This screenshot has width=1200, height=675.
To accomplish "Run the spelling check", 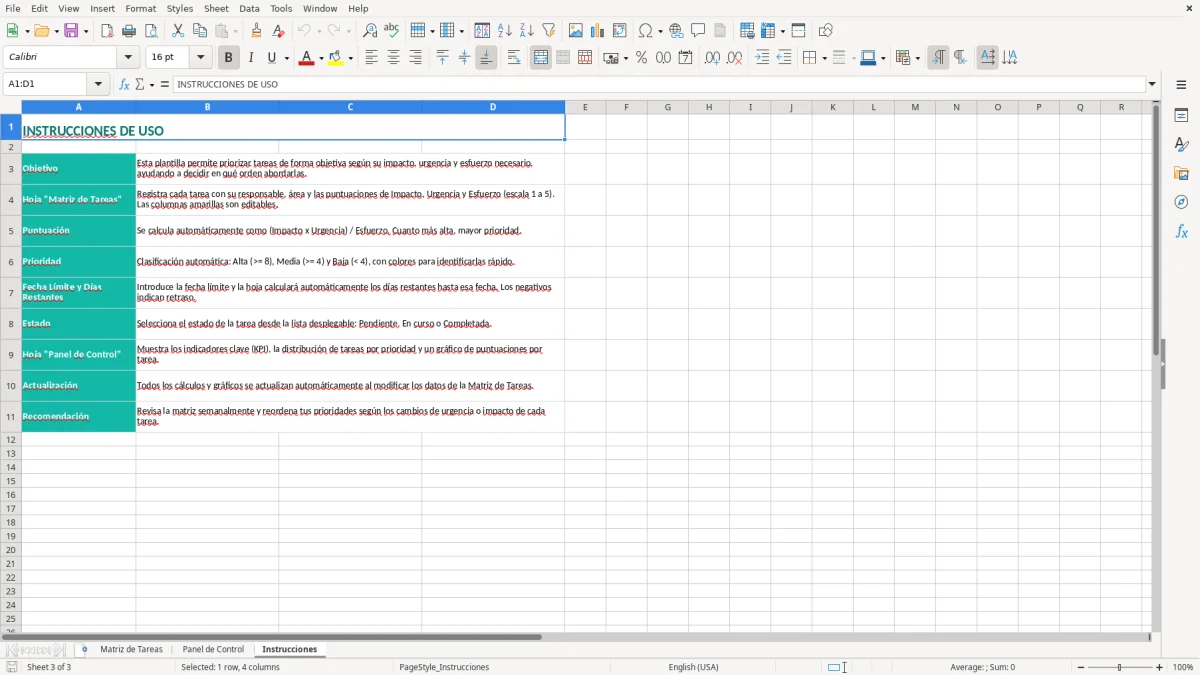I will pos(392,31).
